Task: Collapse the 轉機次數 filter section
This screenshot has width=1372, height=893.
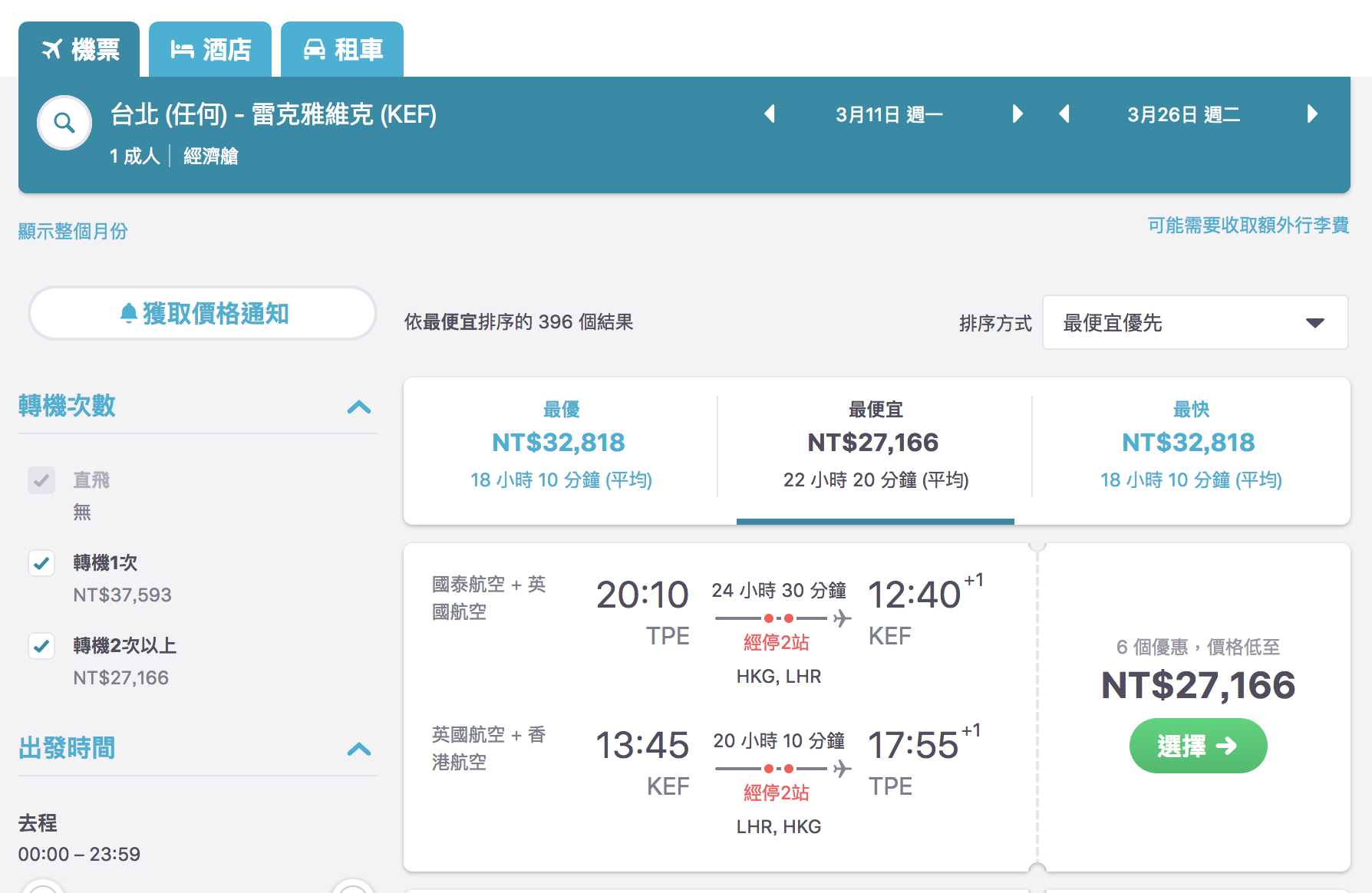Action: [359, 407]
